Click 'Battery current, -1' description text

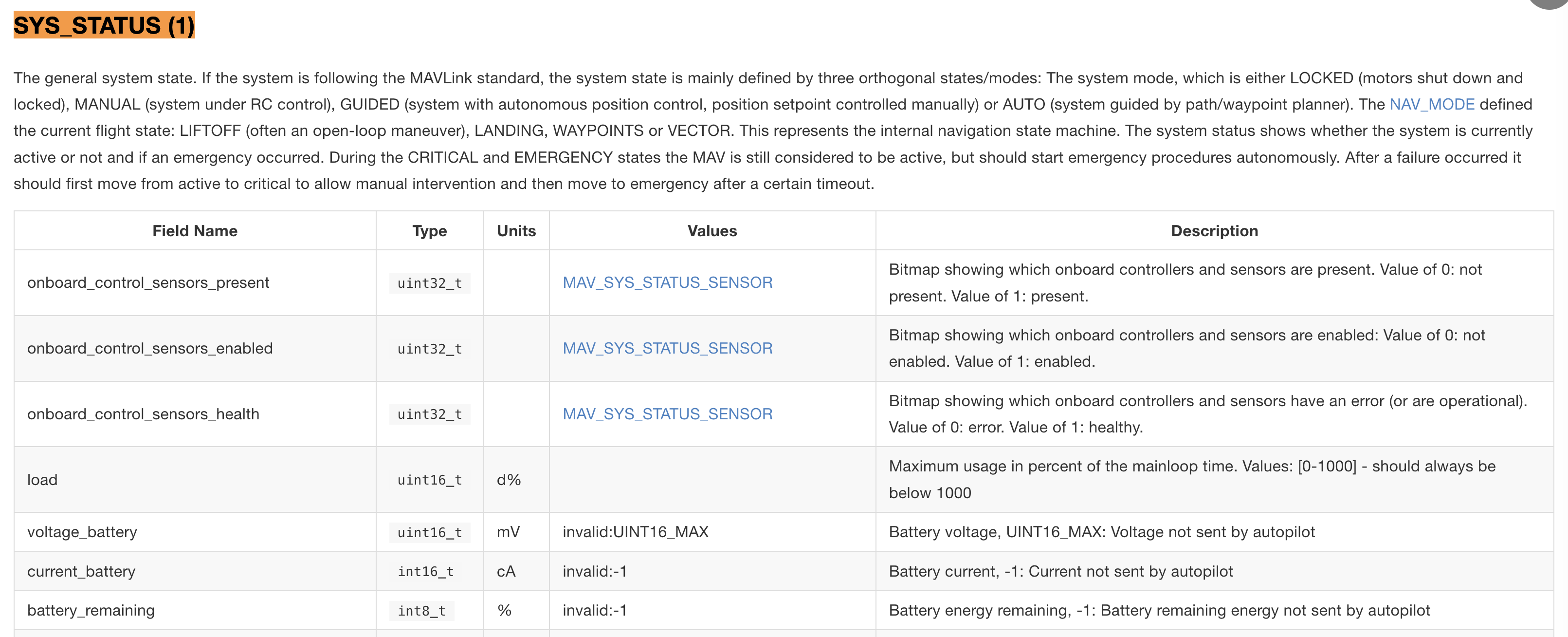1060,571
